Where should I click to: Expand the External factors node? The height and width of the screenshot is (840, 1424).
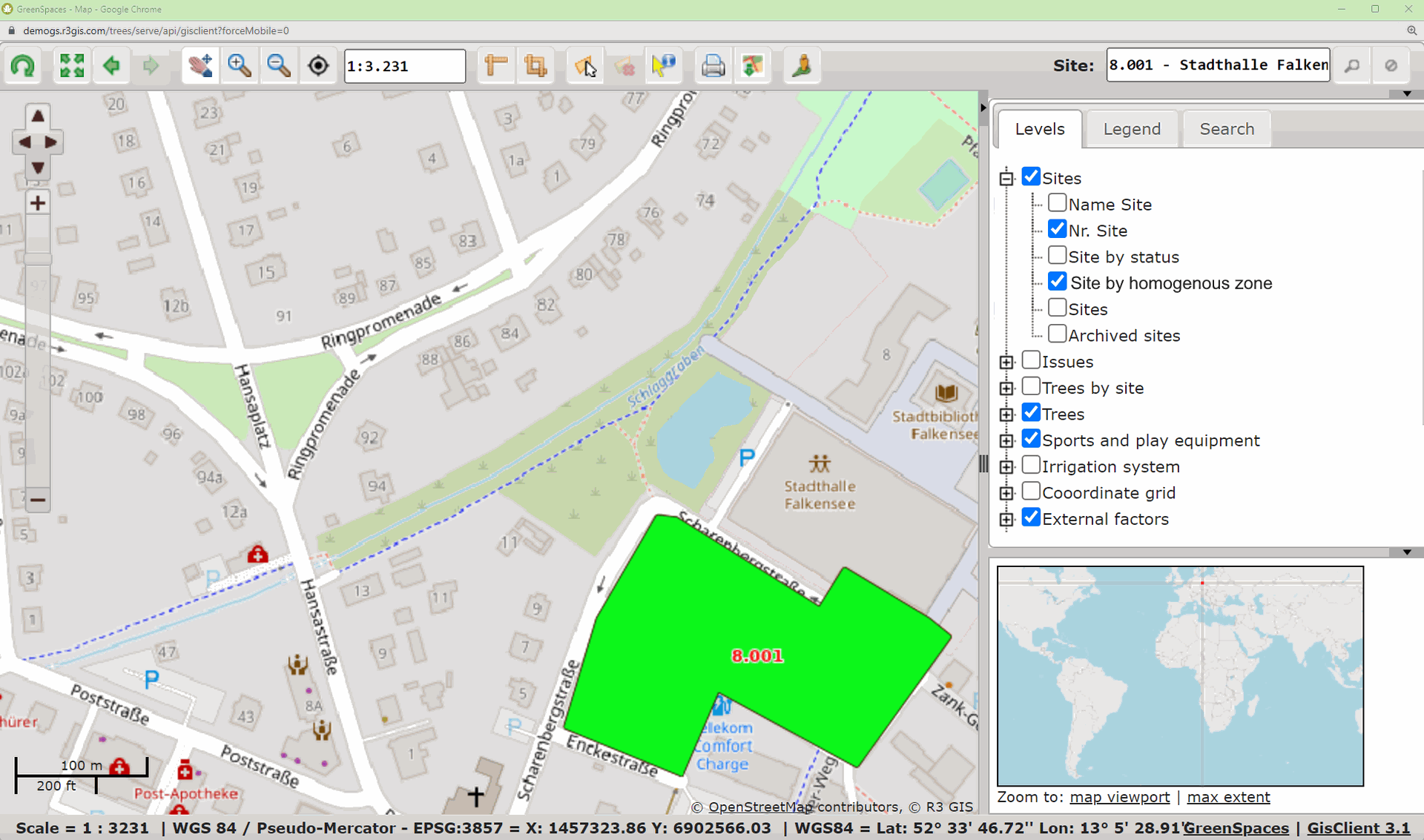pos(1006,519)
